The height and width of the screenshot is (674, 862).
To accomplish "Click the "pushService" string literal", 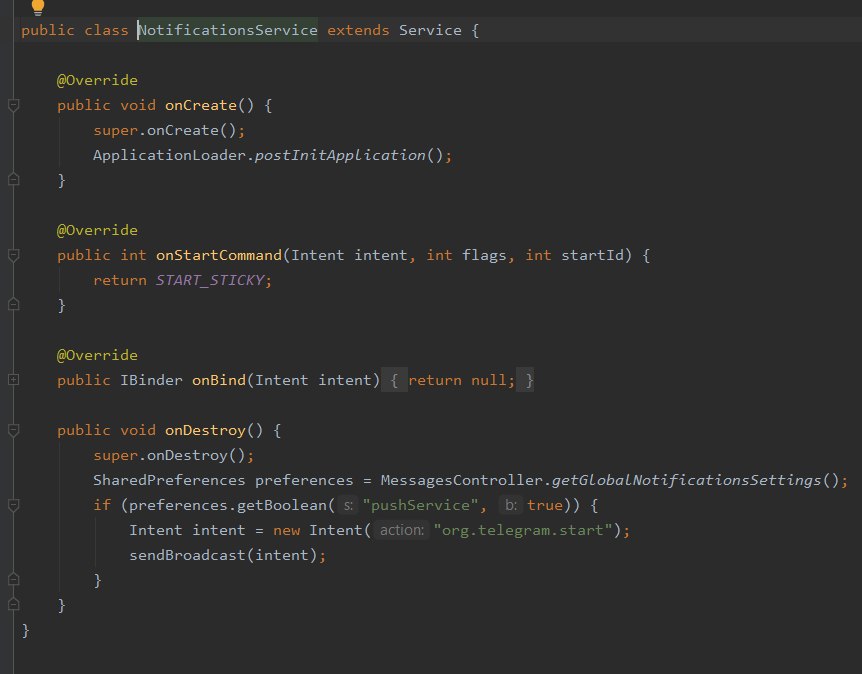I will tap(421, 505).
